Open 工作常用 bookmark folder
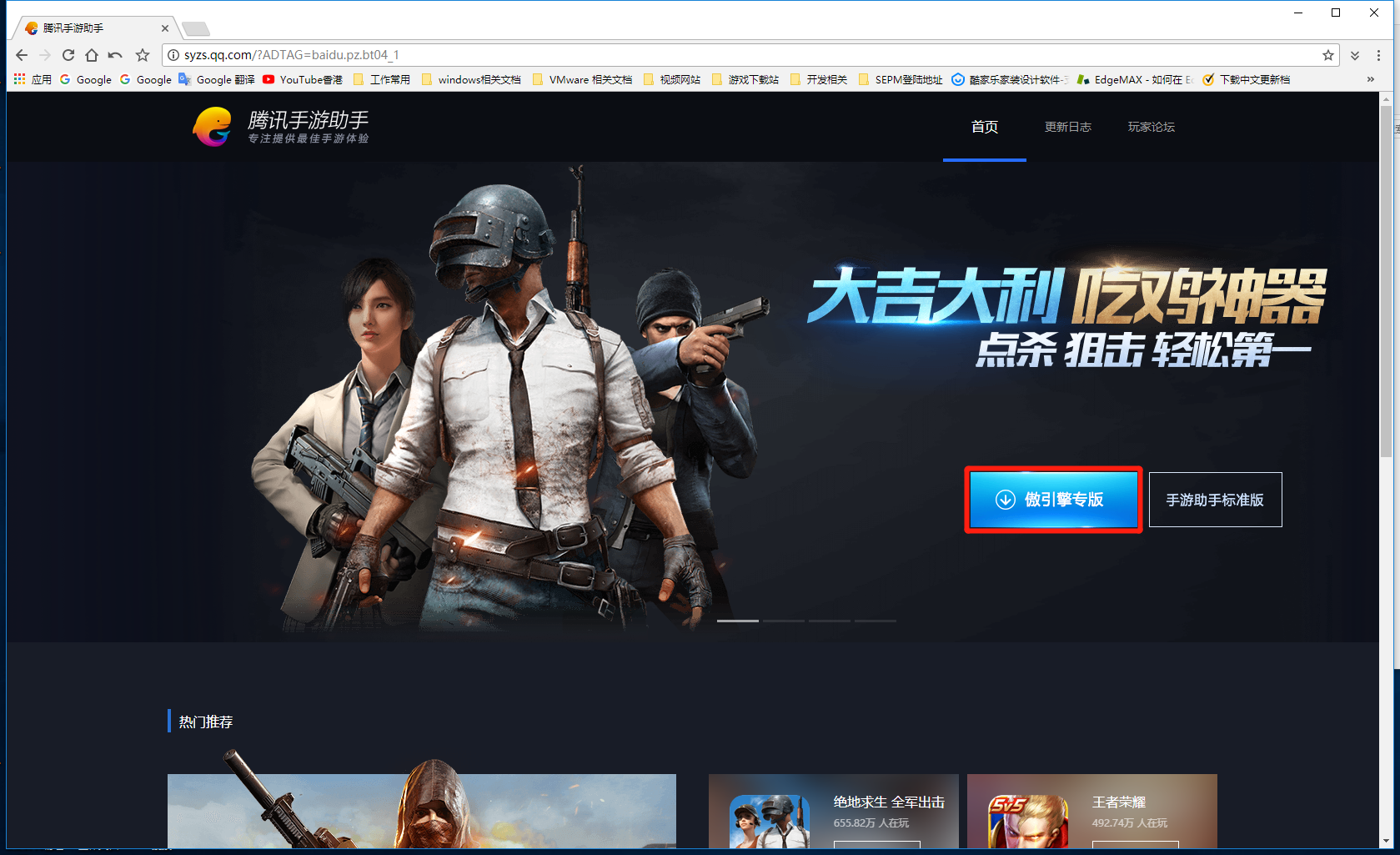 tap(382, 79)
